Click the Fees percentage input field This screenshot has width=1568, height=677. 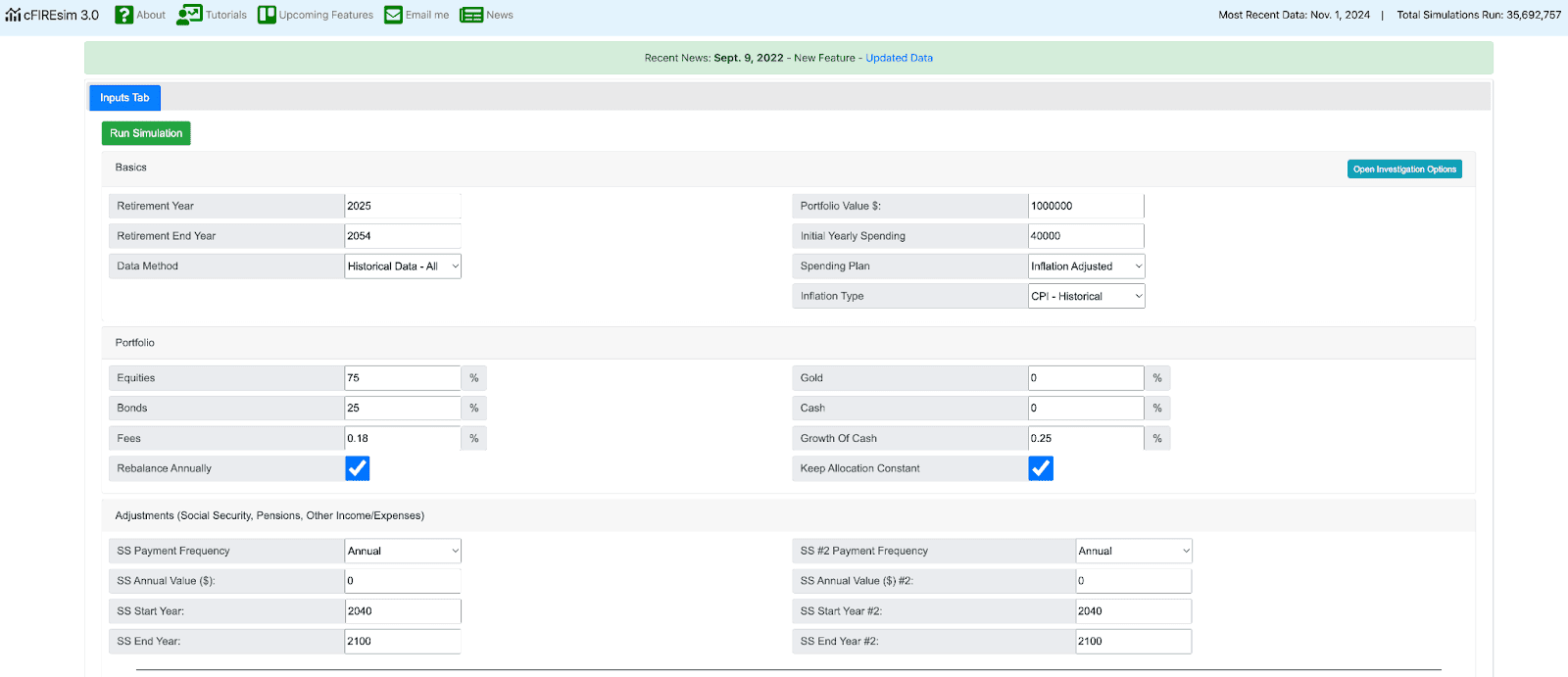coord(403,438)
